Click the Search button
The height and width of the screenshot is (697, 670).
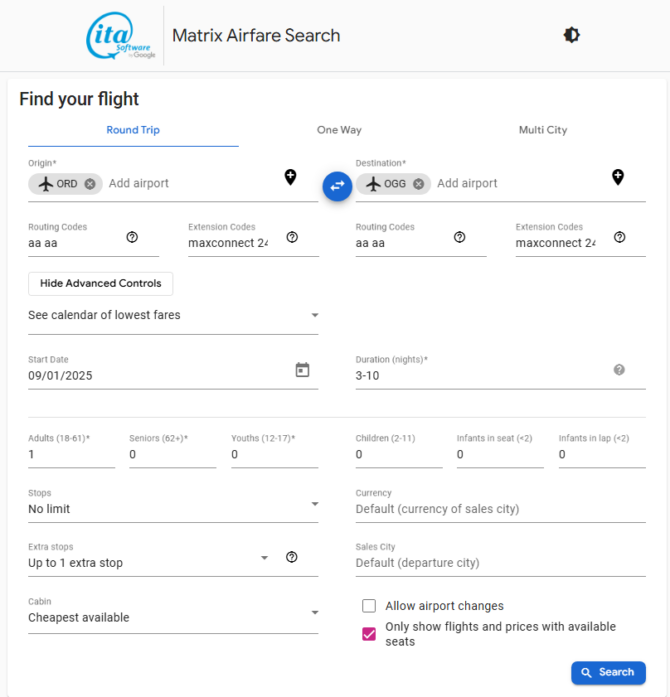coord(608,673)
